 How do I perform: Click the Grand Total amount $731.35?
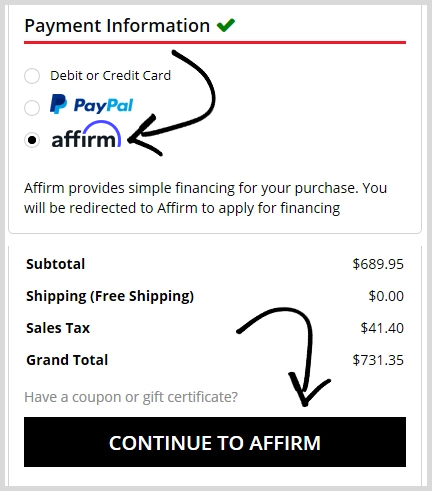point(378,360)
